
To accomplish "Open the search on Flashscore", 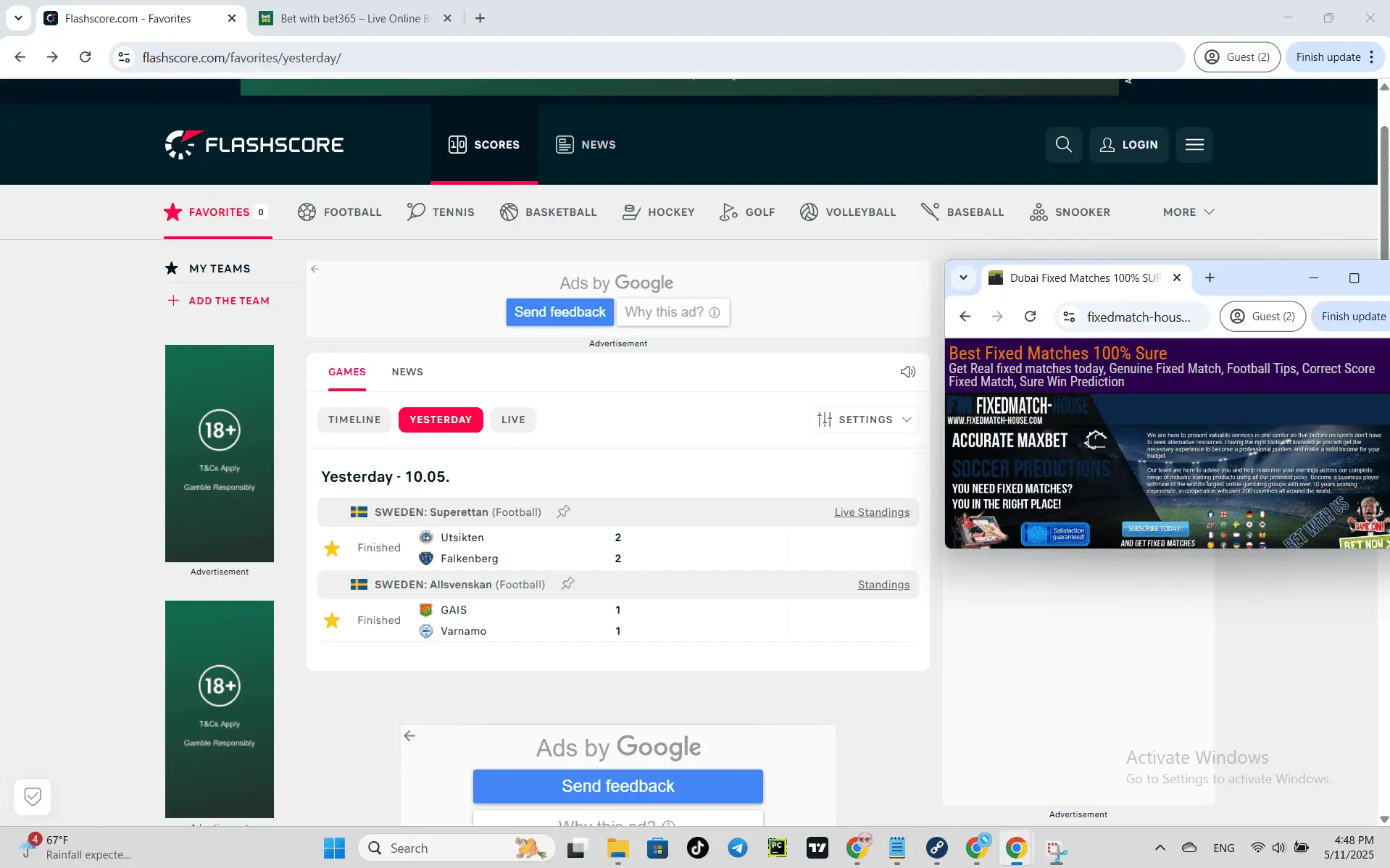I will [x=1063, y=145].
